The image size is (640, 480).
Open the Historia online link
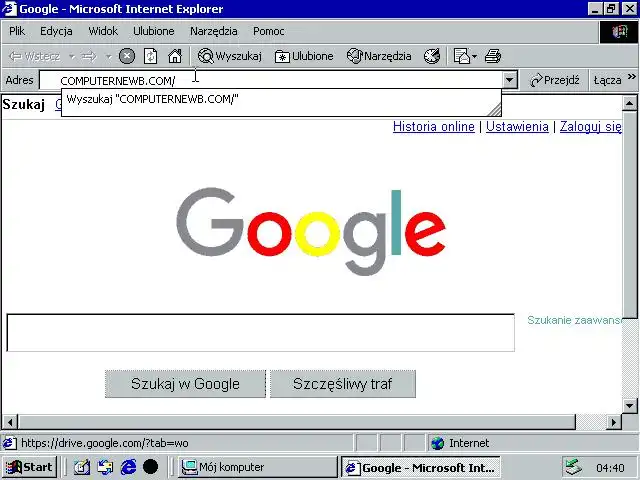[x=434, y=127]
